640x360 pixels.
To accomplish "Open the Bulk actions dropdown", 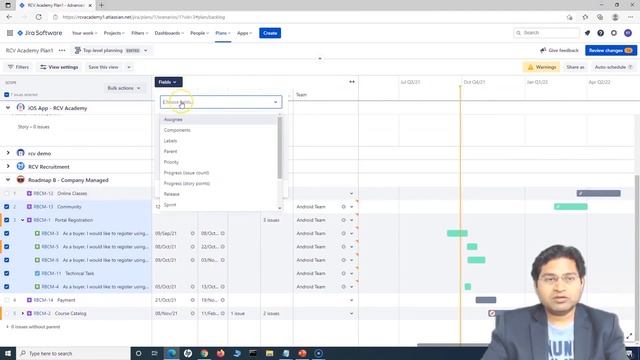I will (x=124, y=88).
